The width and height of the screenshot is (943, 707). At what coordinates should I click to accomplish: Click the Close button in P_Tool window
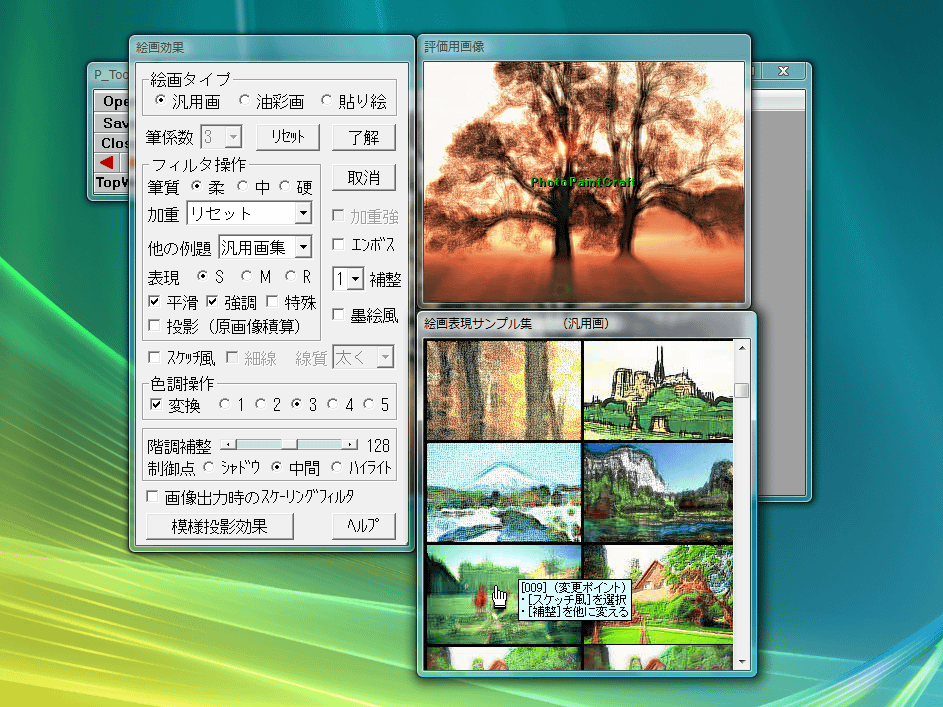click(112, 142)
